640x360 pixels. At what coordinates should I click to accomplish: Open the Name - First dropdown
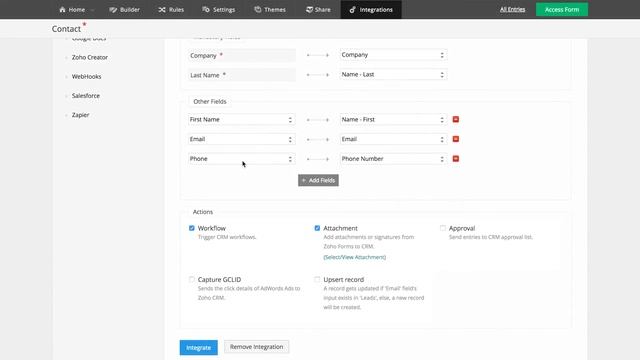tap(393, 119)
